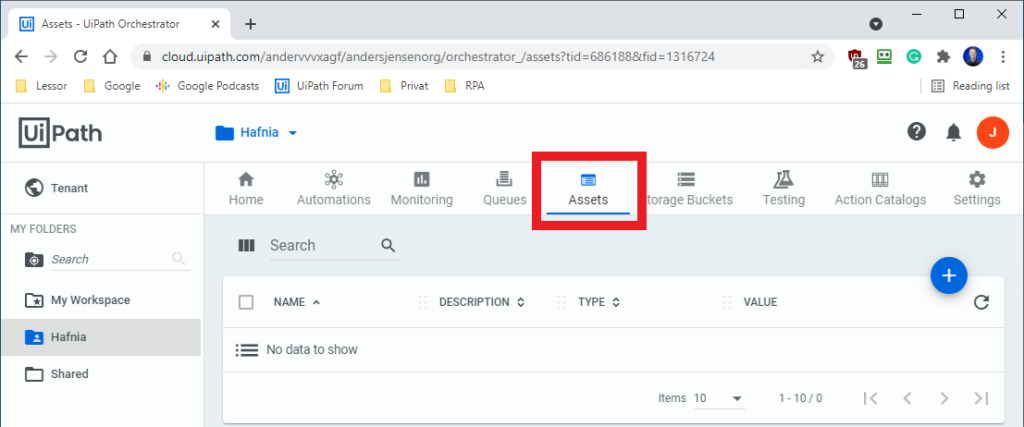Open the tab search dropdown in title bar

point(876,24)
